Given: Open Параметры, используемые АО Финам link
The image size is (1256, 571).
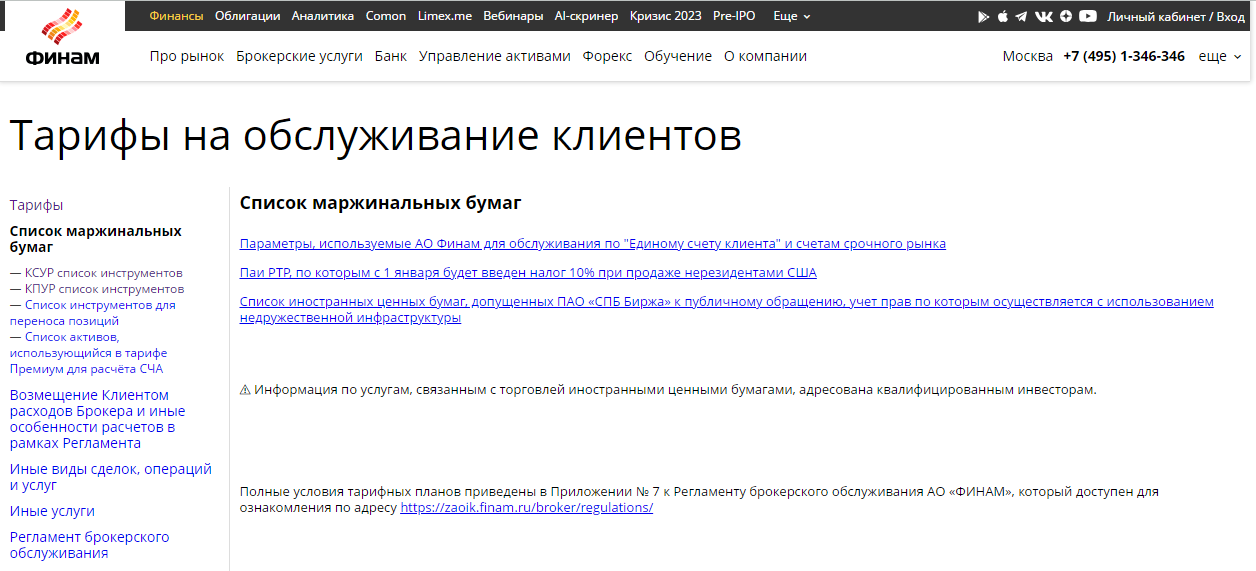Looking at the screenshot, I should 593,244.
